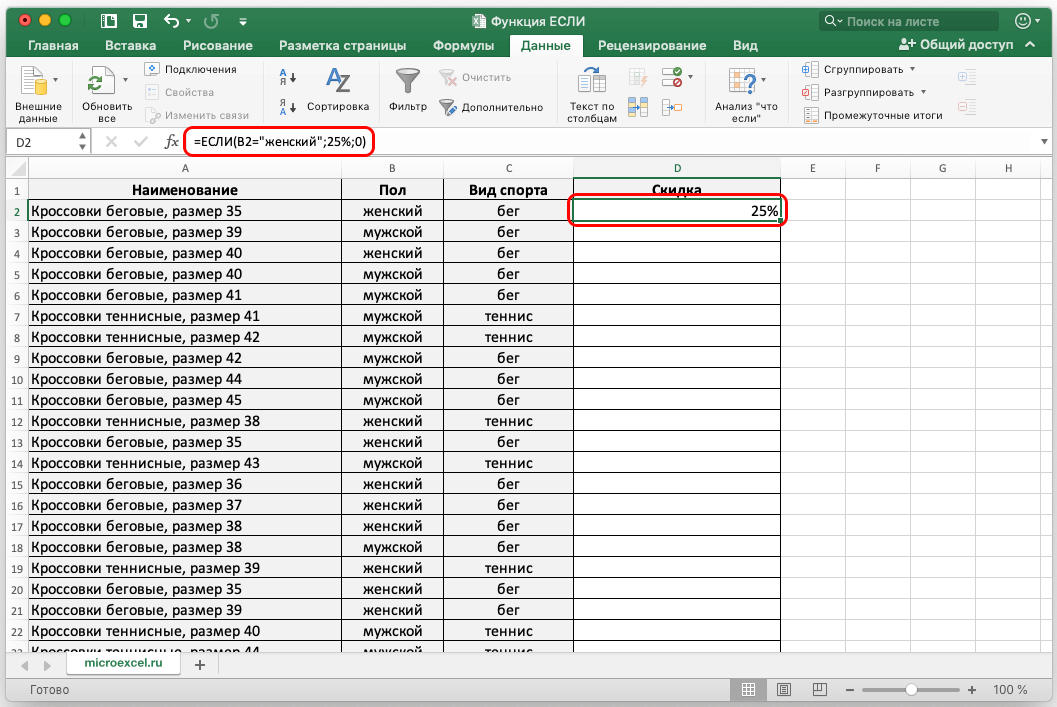Image resolution: width=1057 pixels, height=707 pixels.
Task: Click the Общий доступ share button
Action: [956, 44]
